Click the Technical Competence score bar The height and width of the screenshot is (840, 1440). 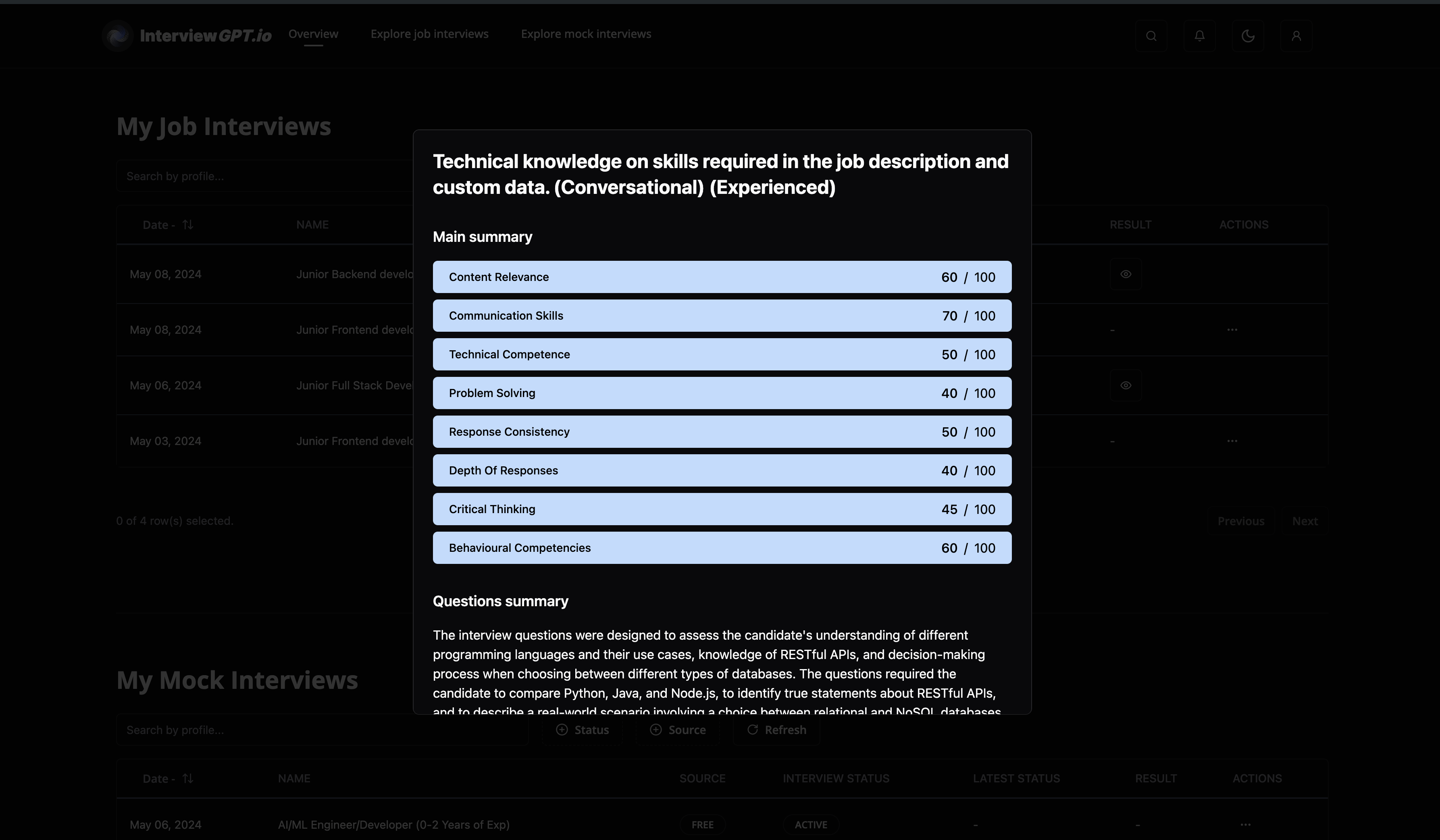pyautogui.click(x=722, y=354)
